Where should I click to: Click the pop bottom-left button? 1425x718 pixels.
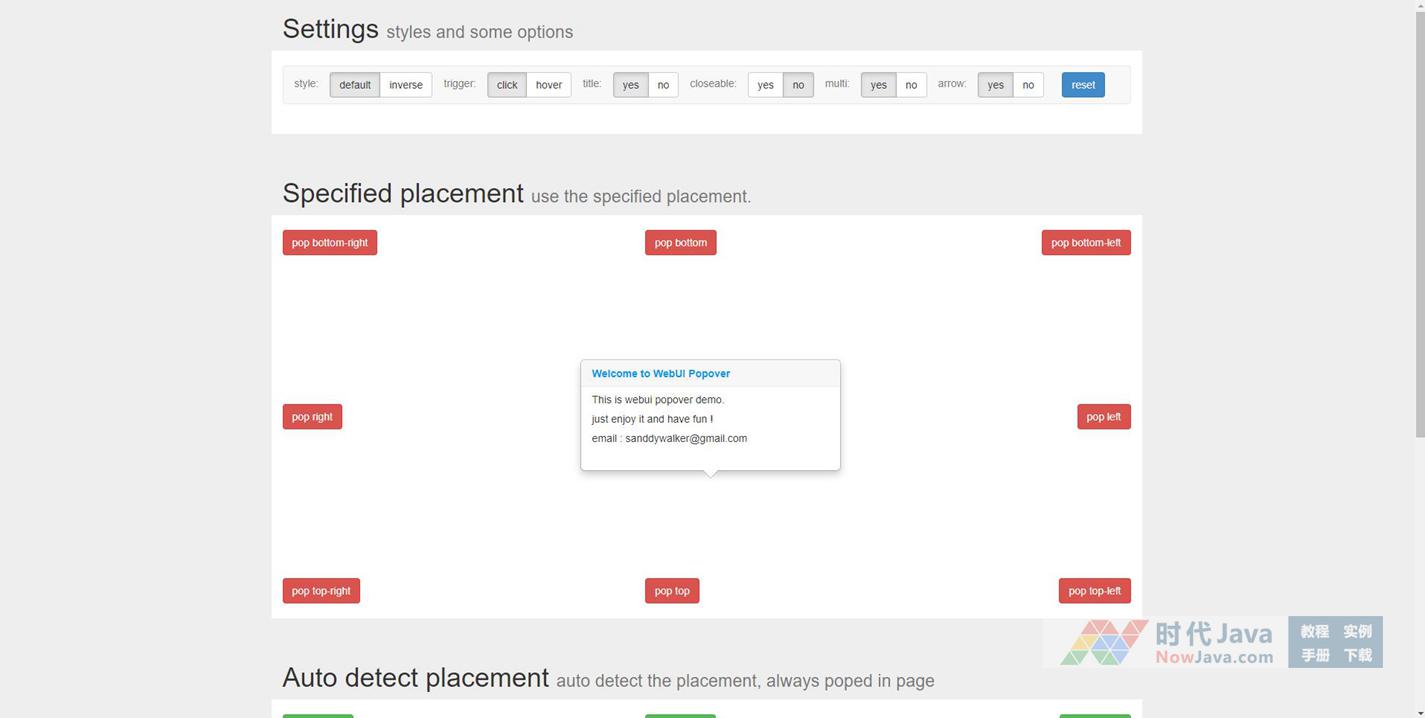pyautogui.click(x=1085, y=243)
